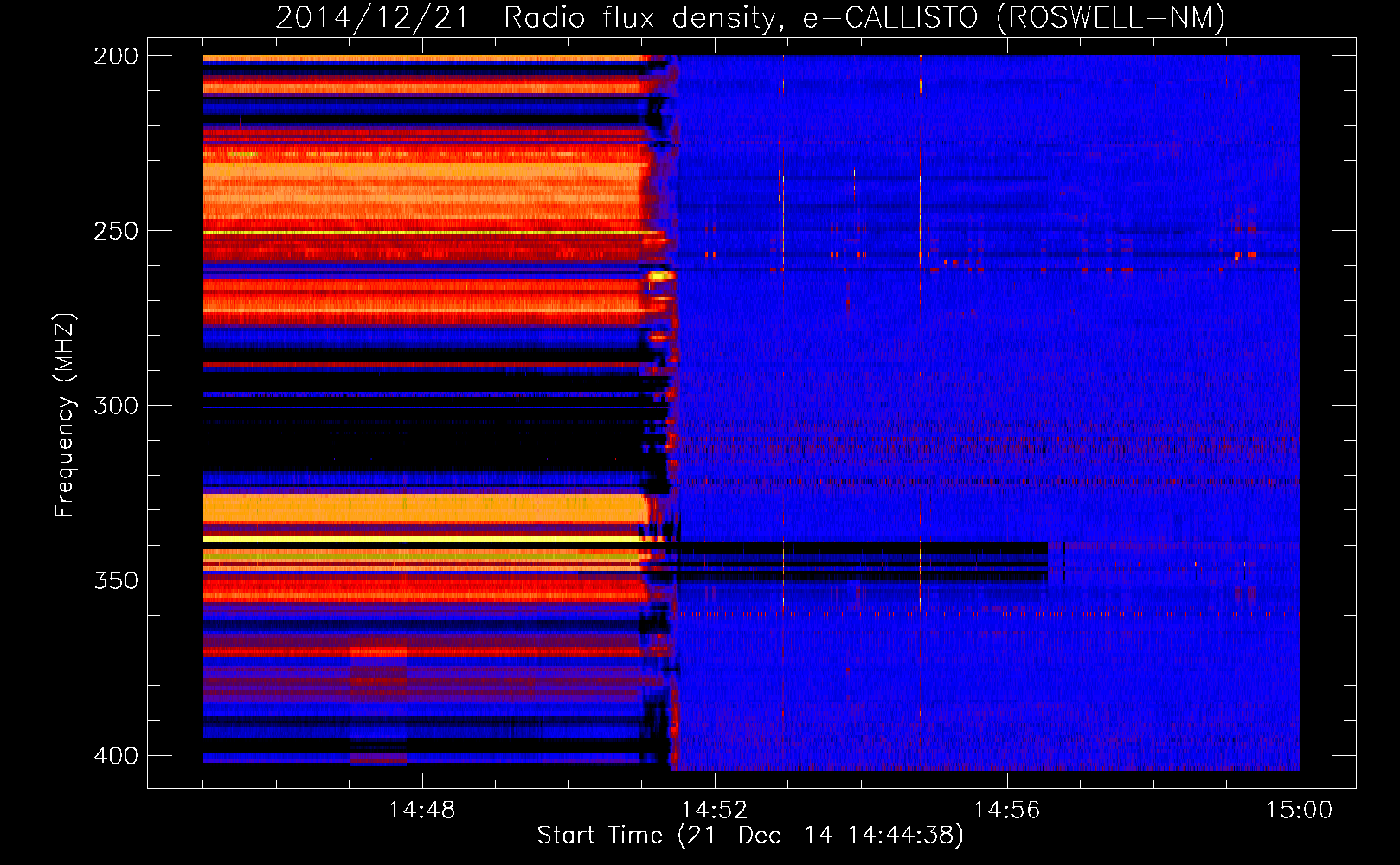The height and width of the screenshot is (865, 1400).
Task: Click the 250 frequency tick label
Action: tap(116, 231)
